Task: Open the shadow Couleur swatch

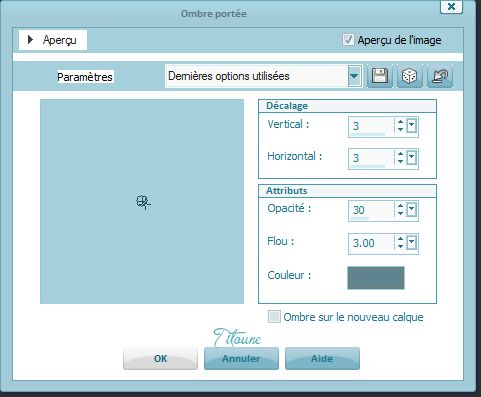Action: 376,278
